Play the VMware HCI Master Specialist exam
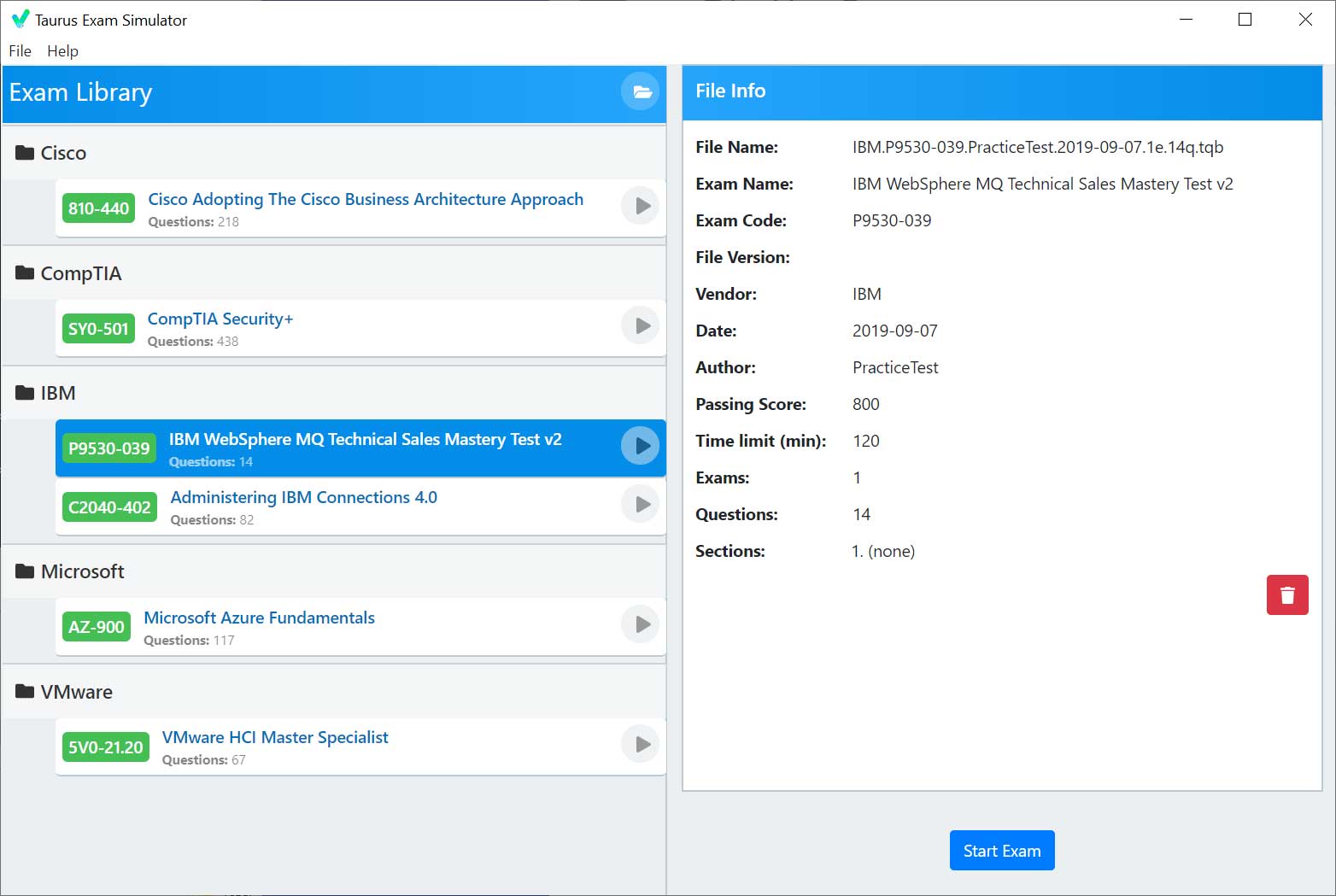 click(641, 744)
